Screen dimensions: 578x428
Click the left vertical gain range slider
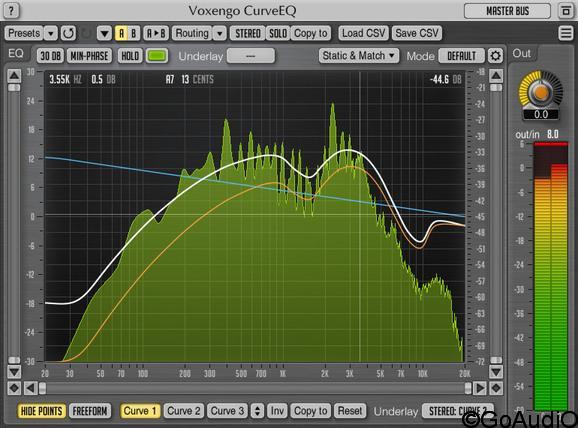pos(14,224)
